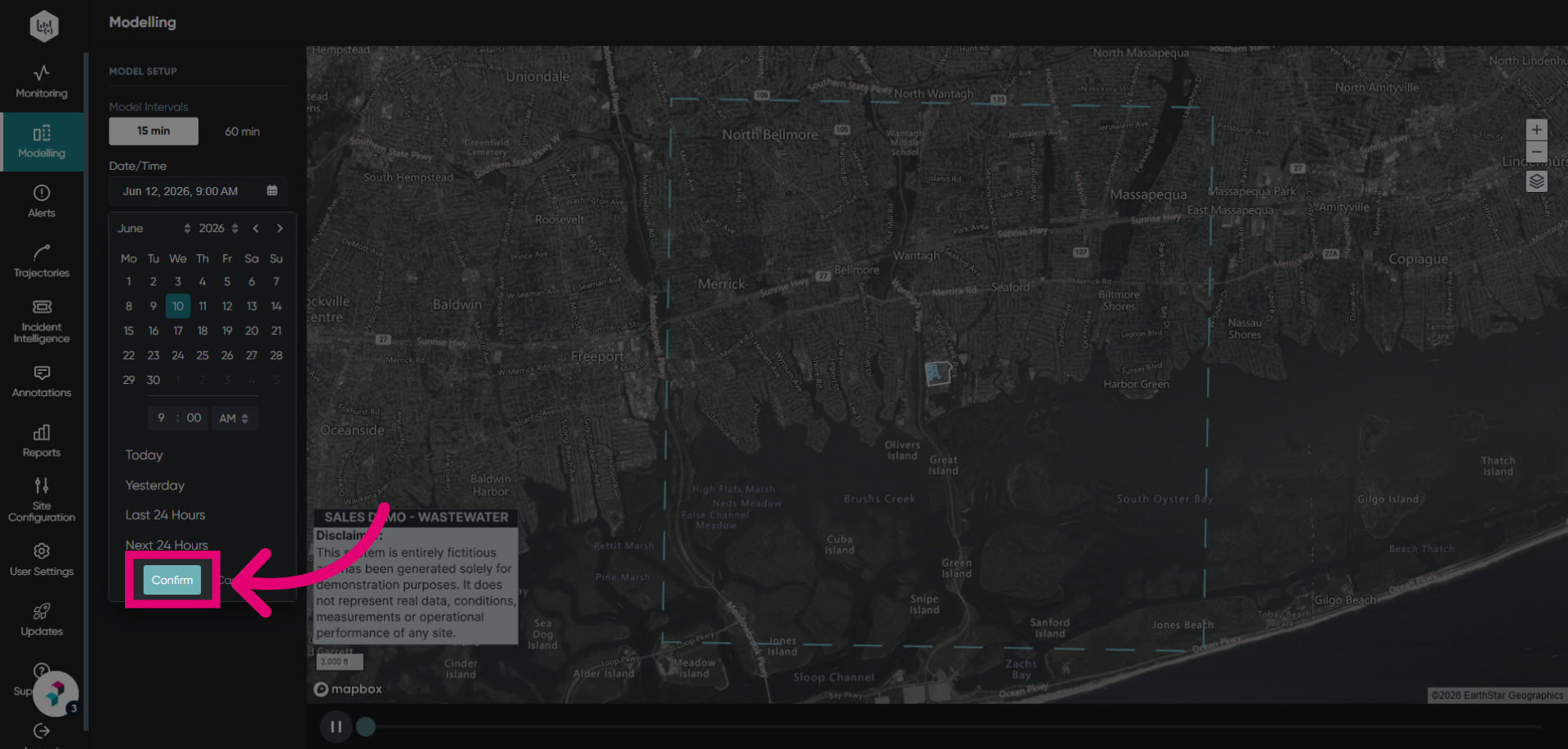Screen dimensions: 1568x749
Task: Click the Date/Time input field
Action: tap(198, 191)
